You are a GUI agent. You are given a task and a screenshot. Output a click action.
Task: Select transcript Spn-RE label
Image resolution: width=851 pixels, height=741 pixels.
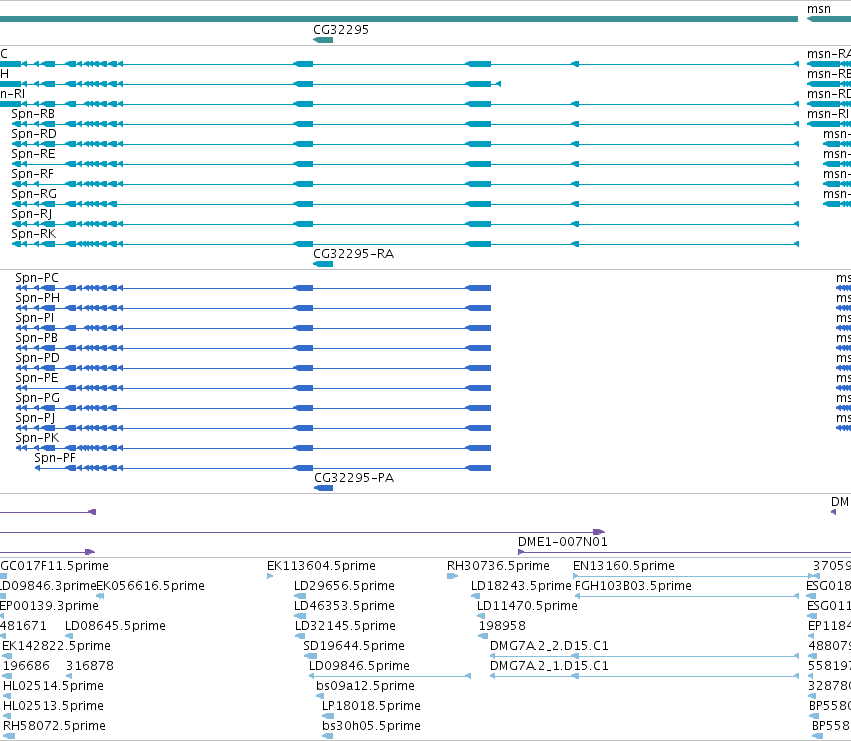[33, 154]
